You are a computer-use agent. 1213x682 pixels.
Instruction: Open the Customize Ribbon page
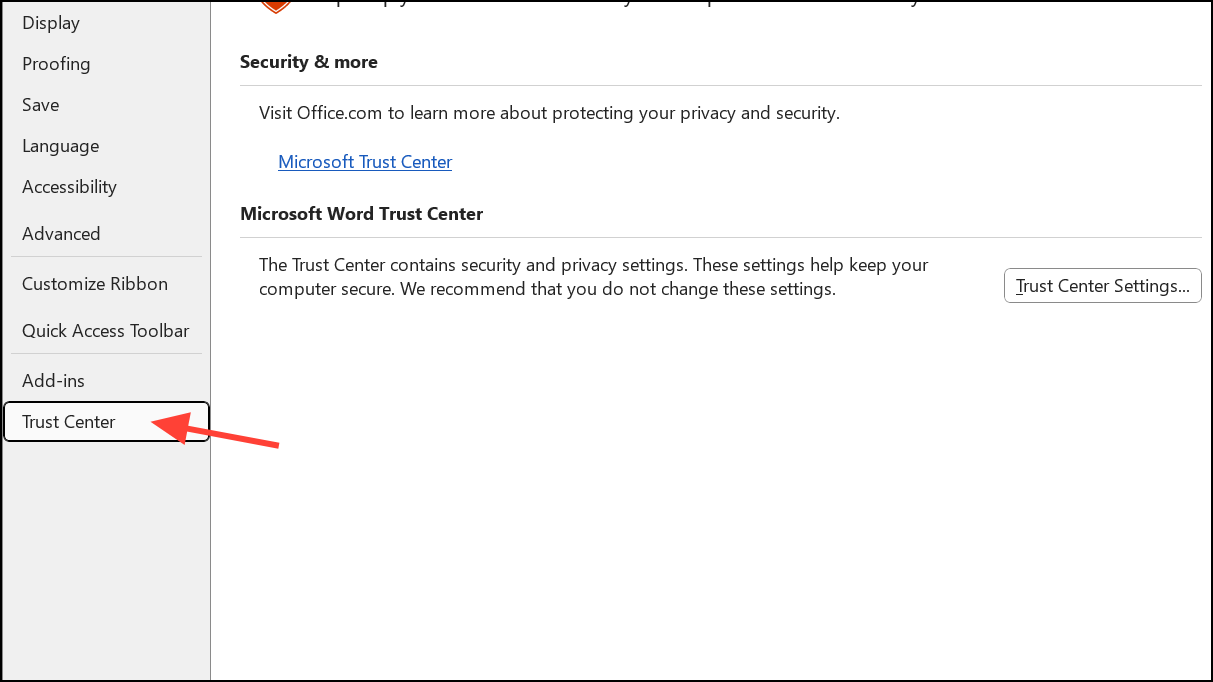coord(95,284)
